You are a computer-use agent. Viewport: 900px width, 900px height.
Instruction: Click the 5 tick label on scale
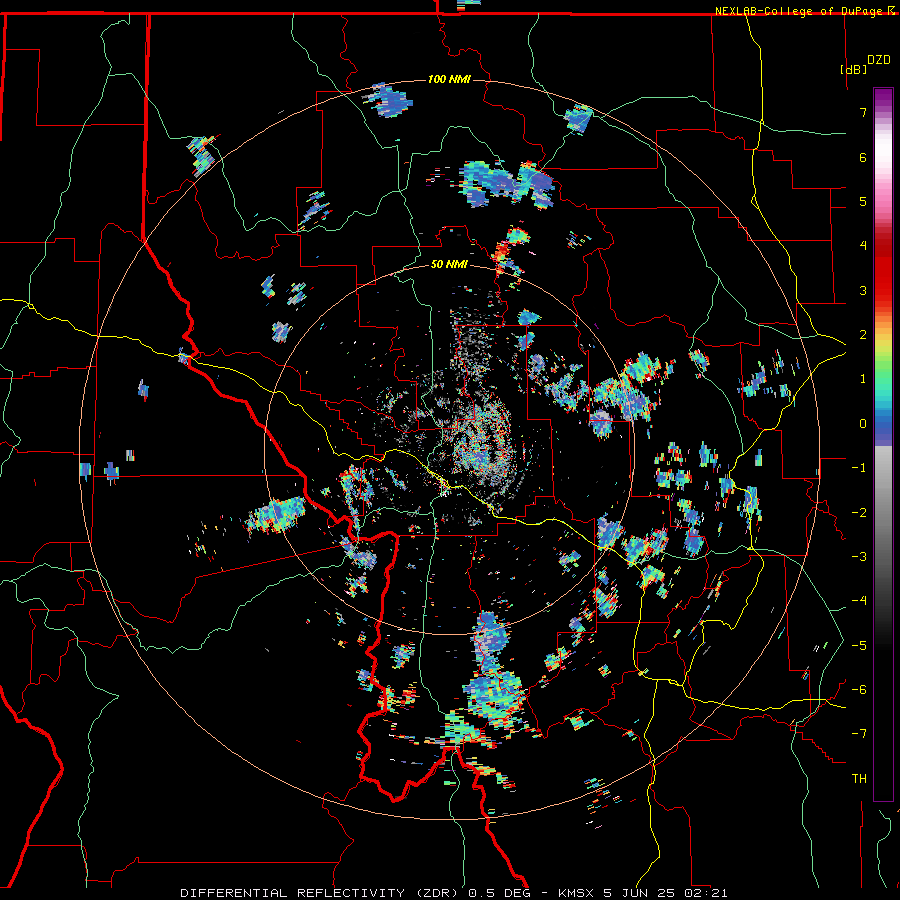click(x=863, y=201)
